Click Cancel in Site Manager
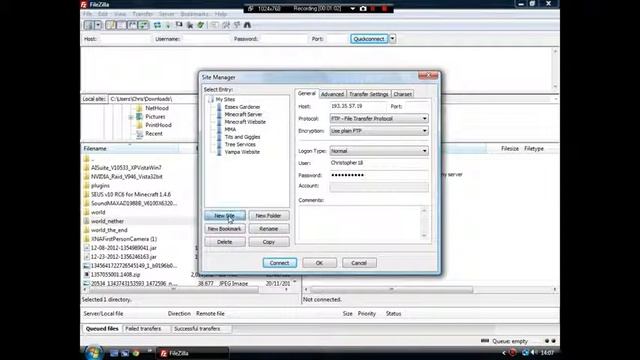Viewport: 640px width, 360px height. pos(359,263)
